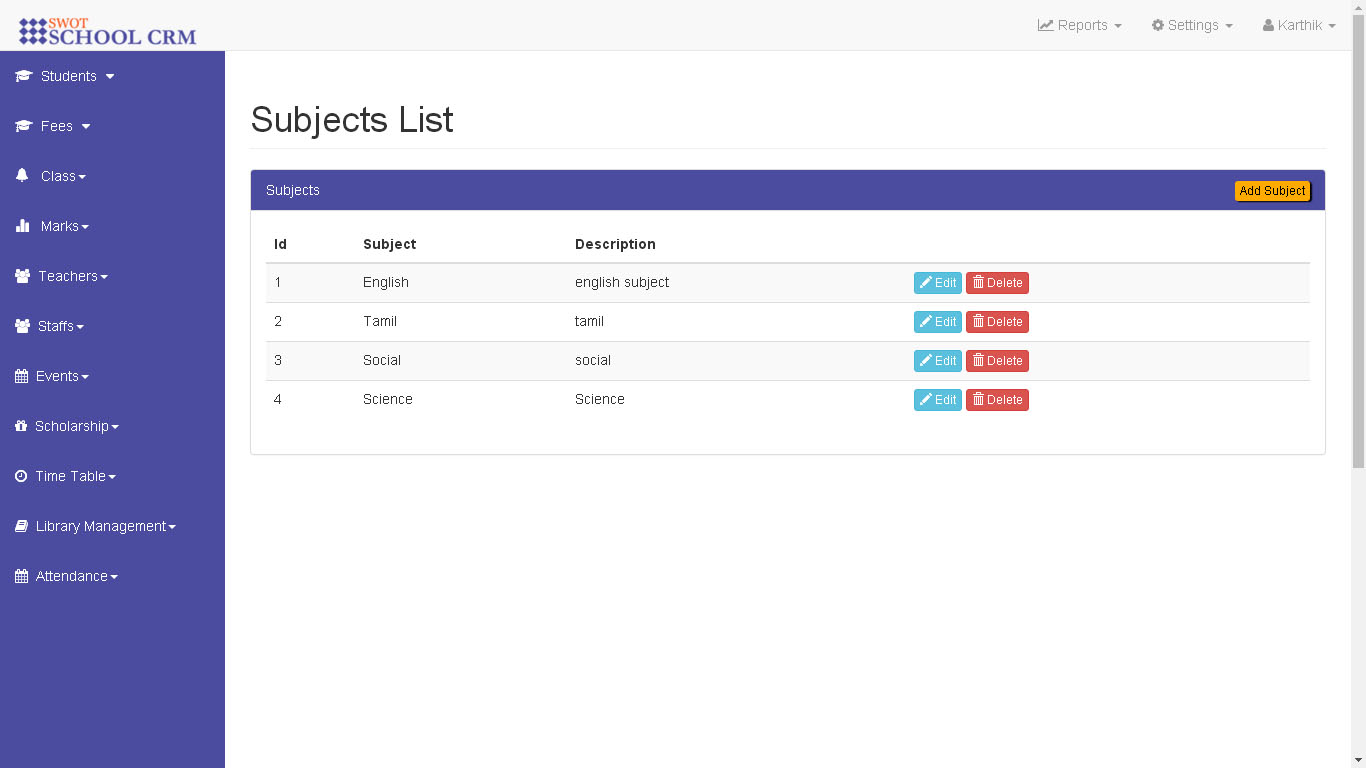Delete the Tamil subject
The height and width of the screenshot is (768, 1366).
click(x=997, y=322)
